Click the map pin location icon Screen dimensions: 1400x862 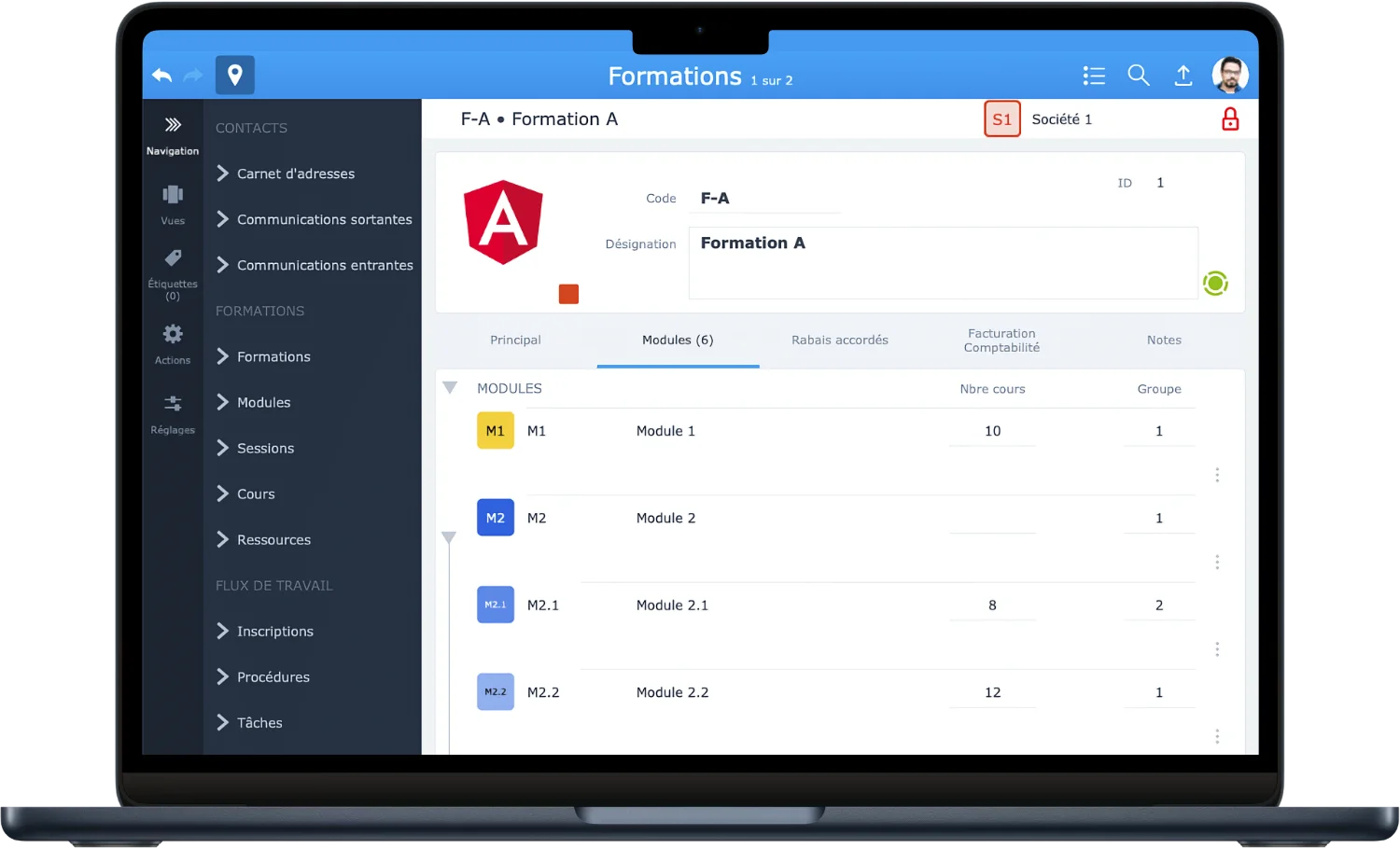click(235, 75)
